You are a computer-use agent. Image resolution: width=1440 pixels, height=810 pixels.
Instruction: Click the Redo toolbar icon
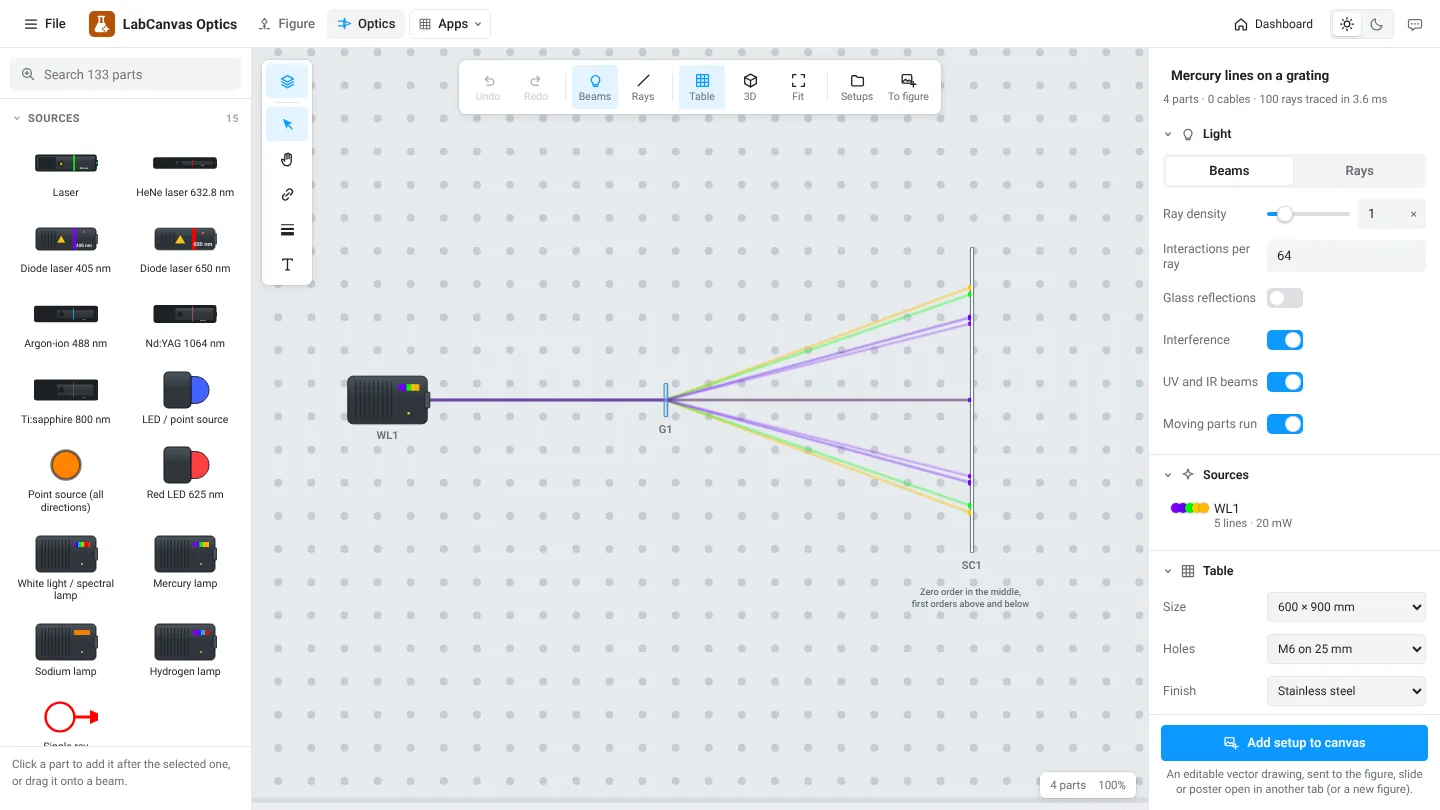coord(536,87)
